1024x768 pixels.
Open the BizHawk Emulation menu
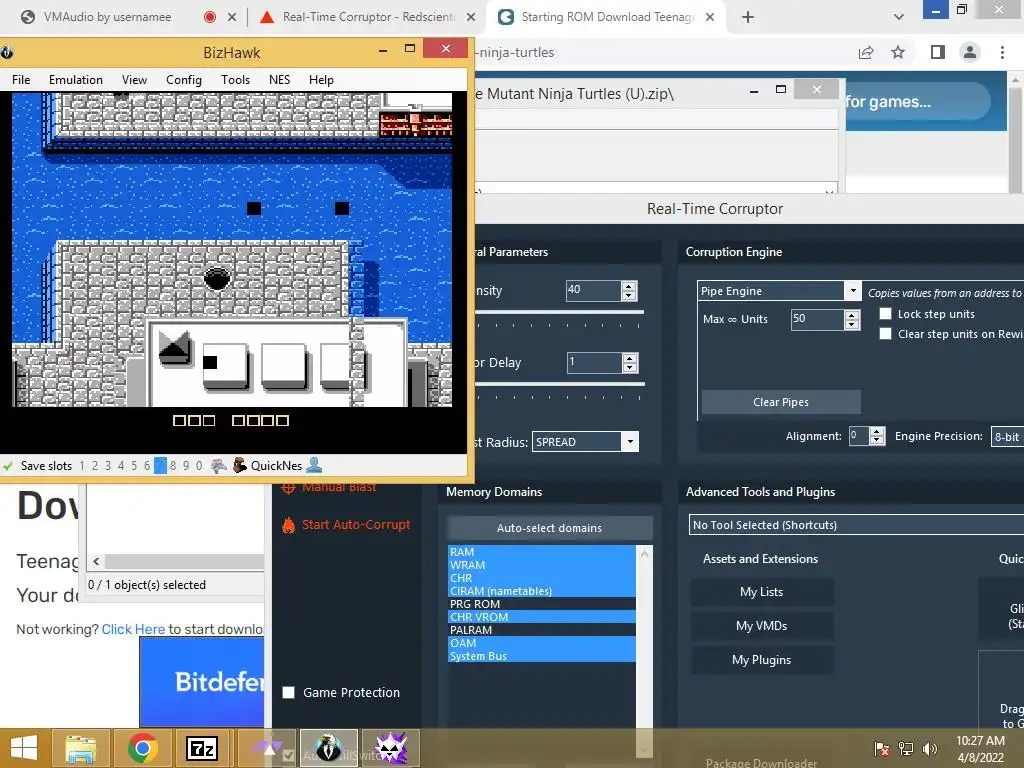pos(76,80)
